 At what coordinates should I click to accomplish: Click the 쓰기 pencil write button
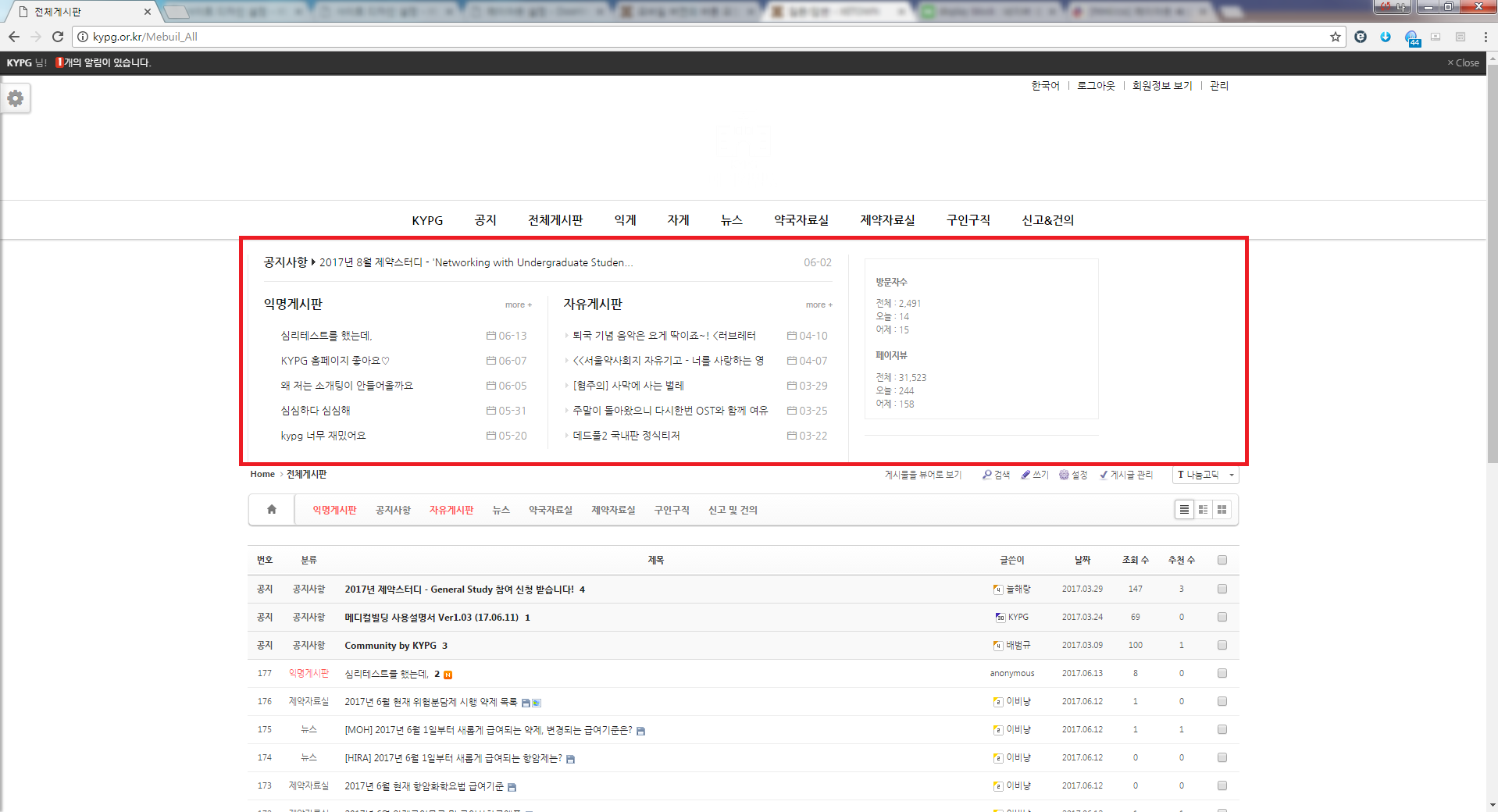click(1035, 475)
